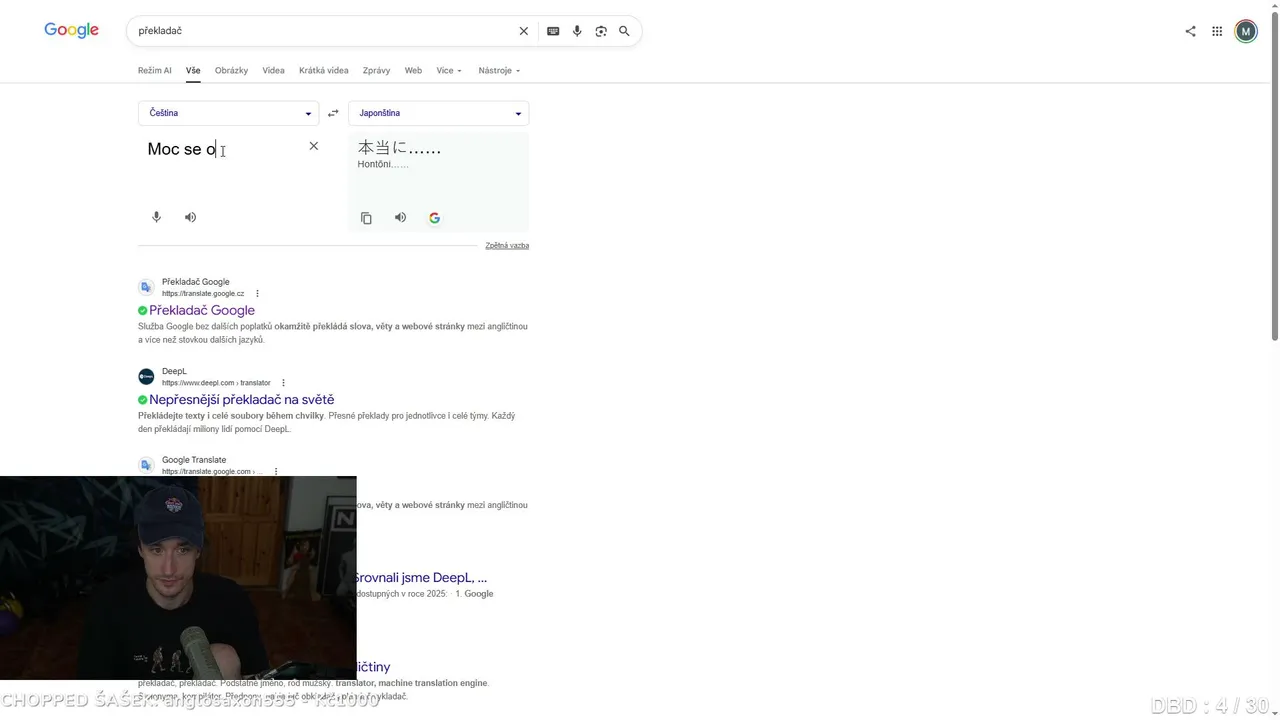The image size is (1280, 720).
Task: Switch to Videa tab
Action: (x=273, y=71)
